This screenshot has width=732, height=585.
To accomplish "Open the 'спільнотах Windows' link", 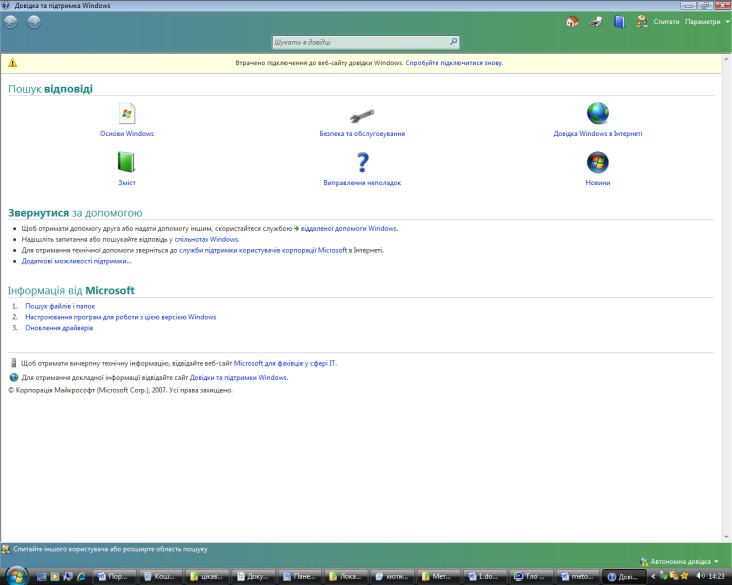I will click(x=206, y=240).
